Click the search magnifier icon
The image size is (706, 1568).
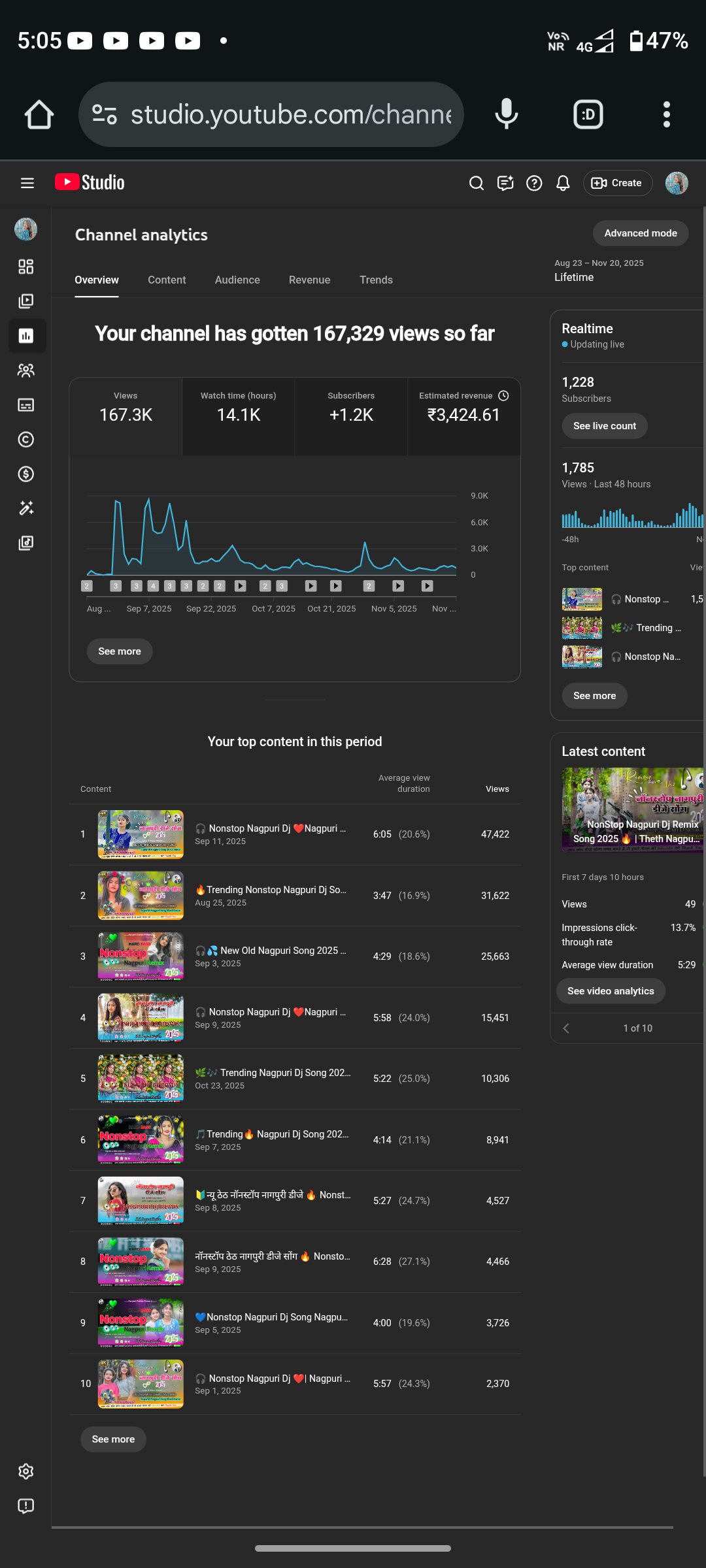coord(477,183)
